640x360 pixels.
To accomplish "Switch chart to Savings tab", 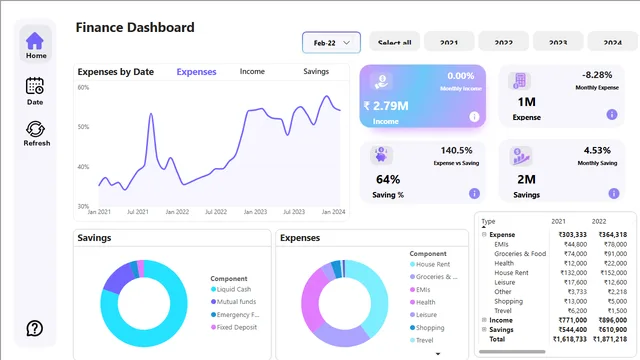I will coord(316,71).
